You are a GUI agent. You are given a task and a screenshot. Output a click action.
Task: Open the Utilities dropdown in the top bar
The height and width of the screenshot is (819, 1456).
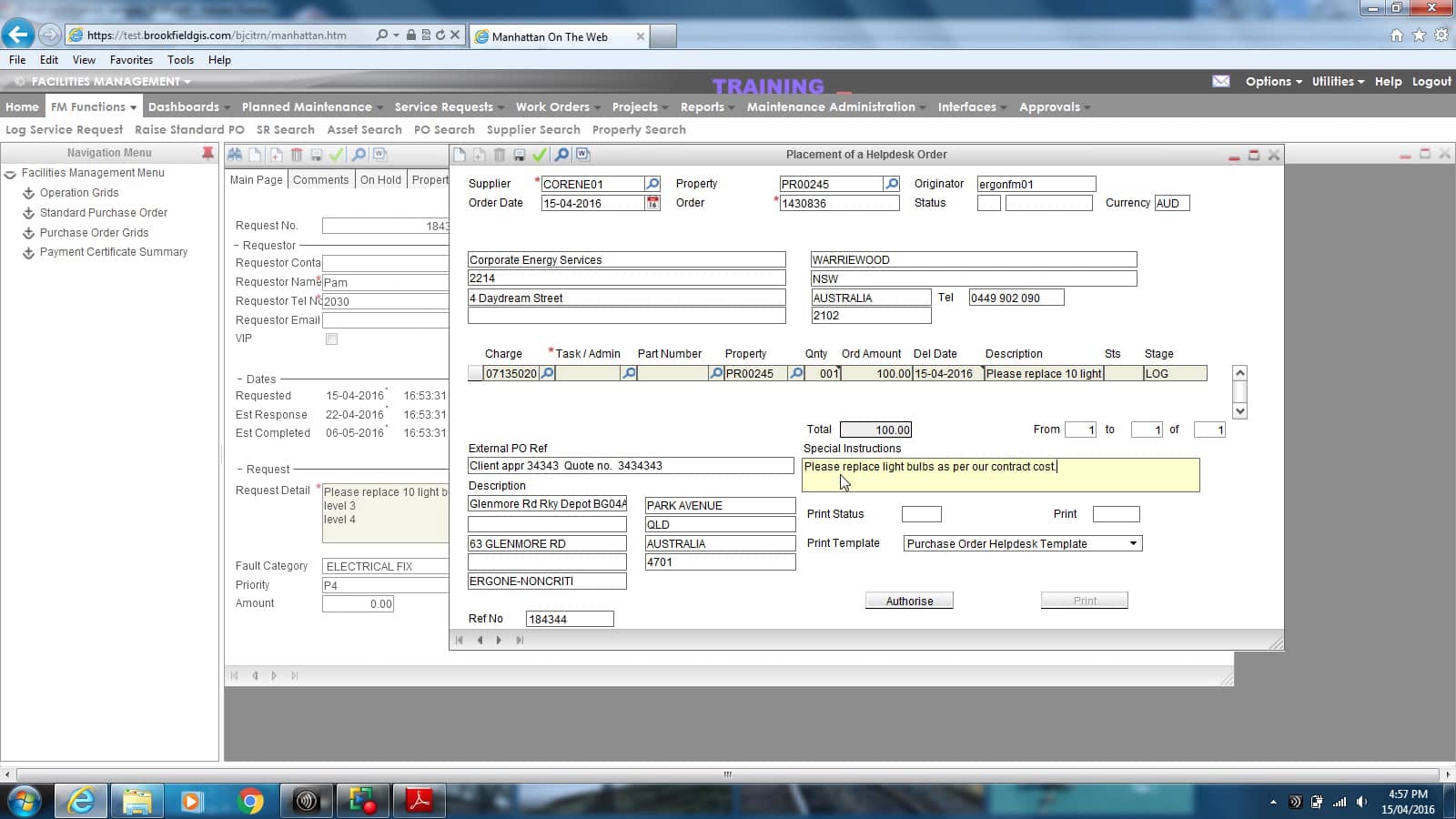tap(1336, 81)
